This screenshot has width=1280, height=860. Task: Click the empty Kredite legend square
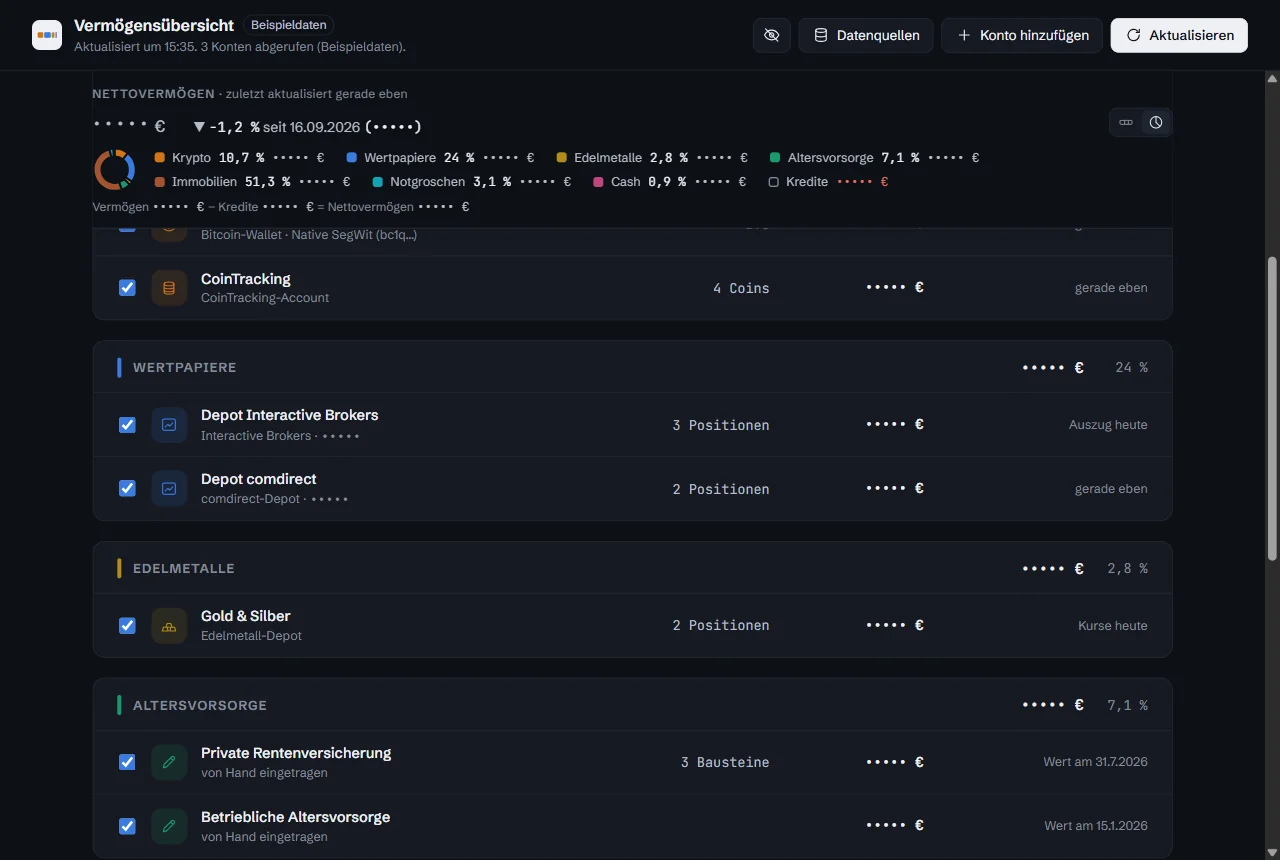pos(773,182)
